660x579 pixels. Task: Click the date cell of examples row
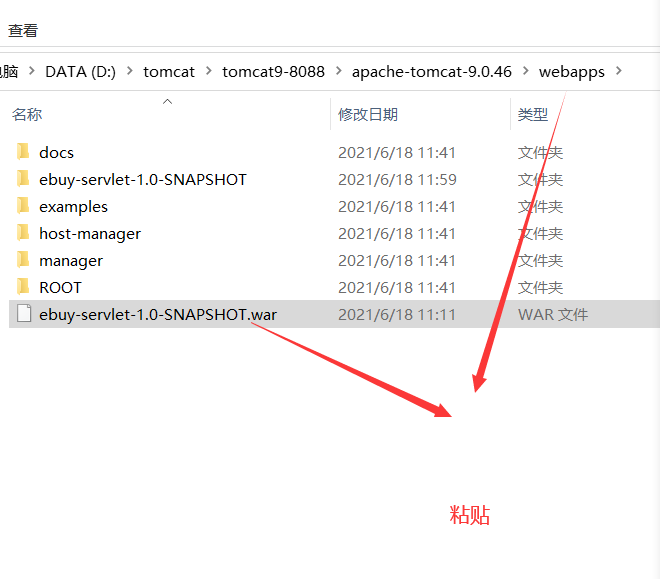(x=397, y=207)
